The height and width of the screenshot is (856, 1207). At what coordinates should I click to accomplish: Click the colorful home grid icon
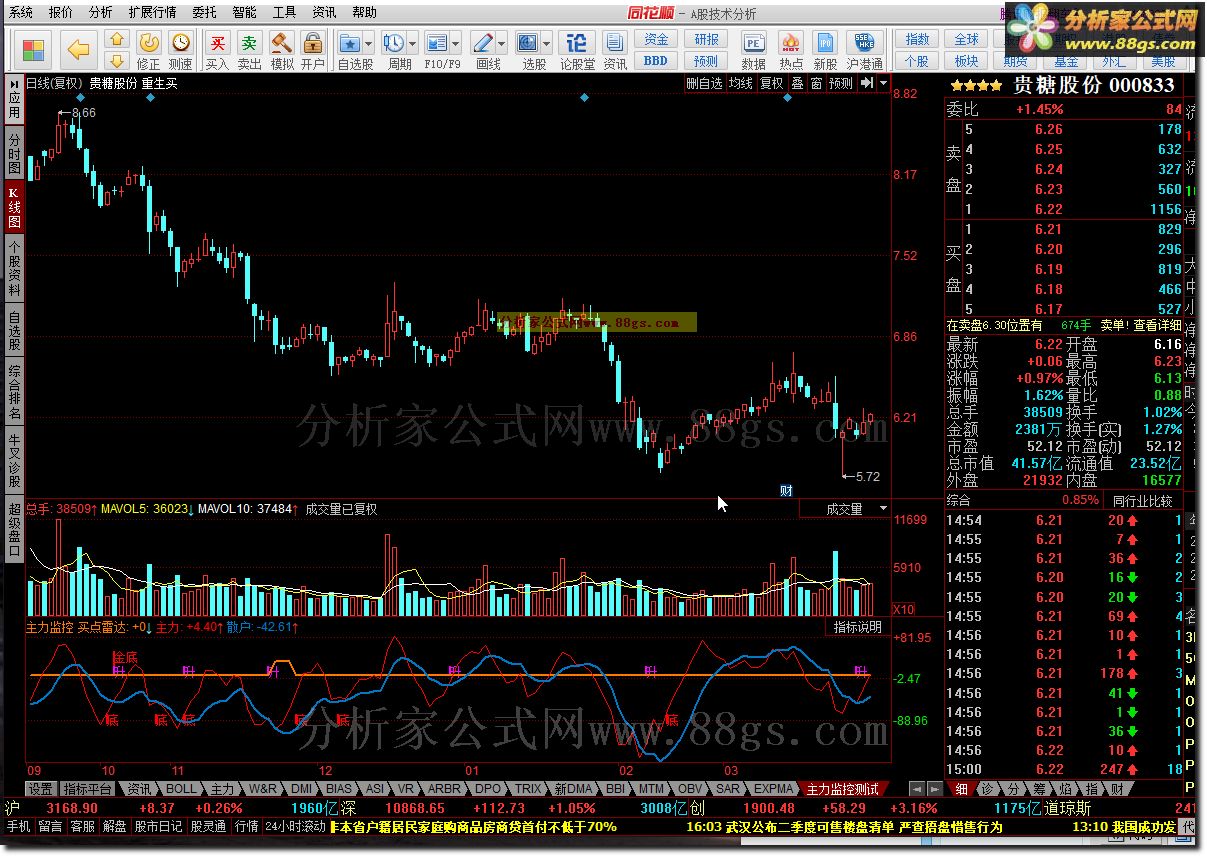[x=33, y=50]
